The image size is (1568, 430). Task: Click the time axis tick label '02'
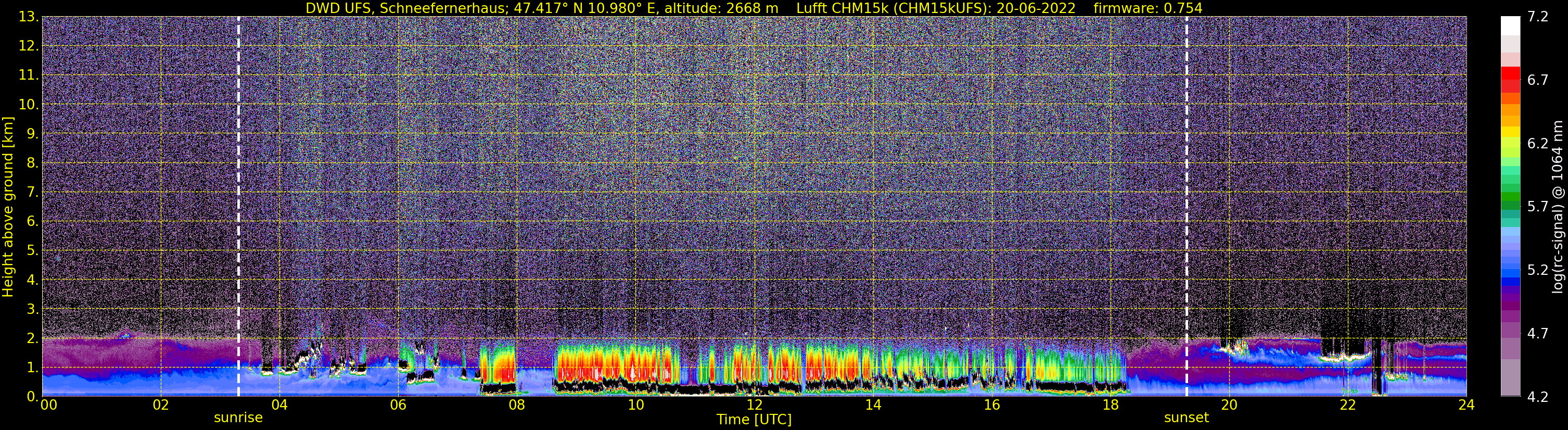point(161,405)
